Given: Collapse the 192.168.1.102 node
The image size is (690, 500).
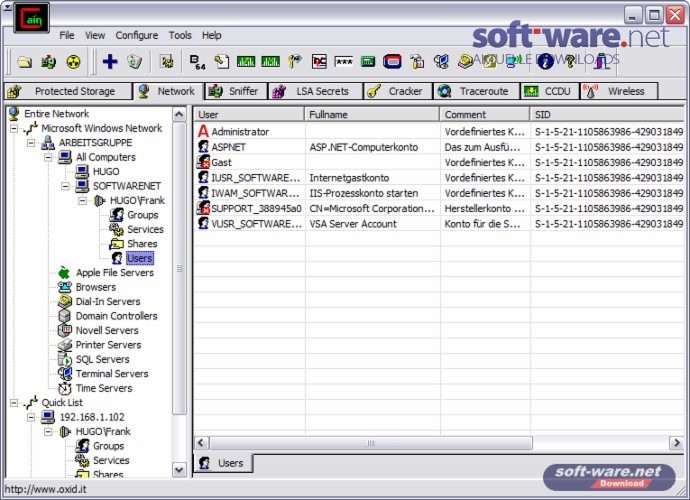Looking at the screenshot, I should 31,417.
